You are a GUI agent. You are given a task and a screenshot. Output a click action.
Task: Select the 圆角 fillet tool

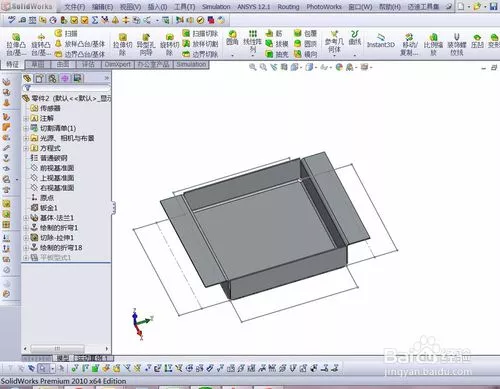232,38
